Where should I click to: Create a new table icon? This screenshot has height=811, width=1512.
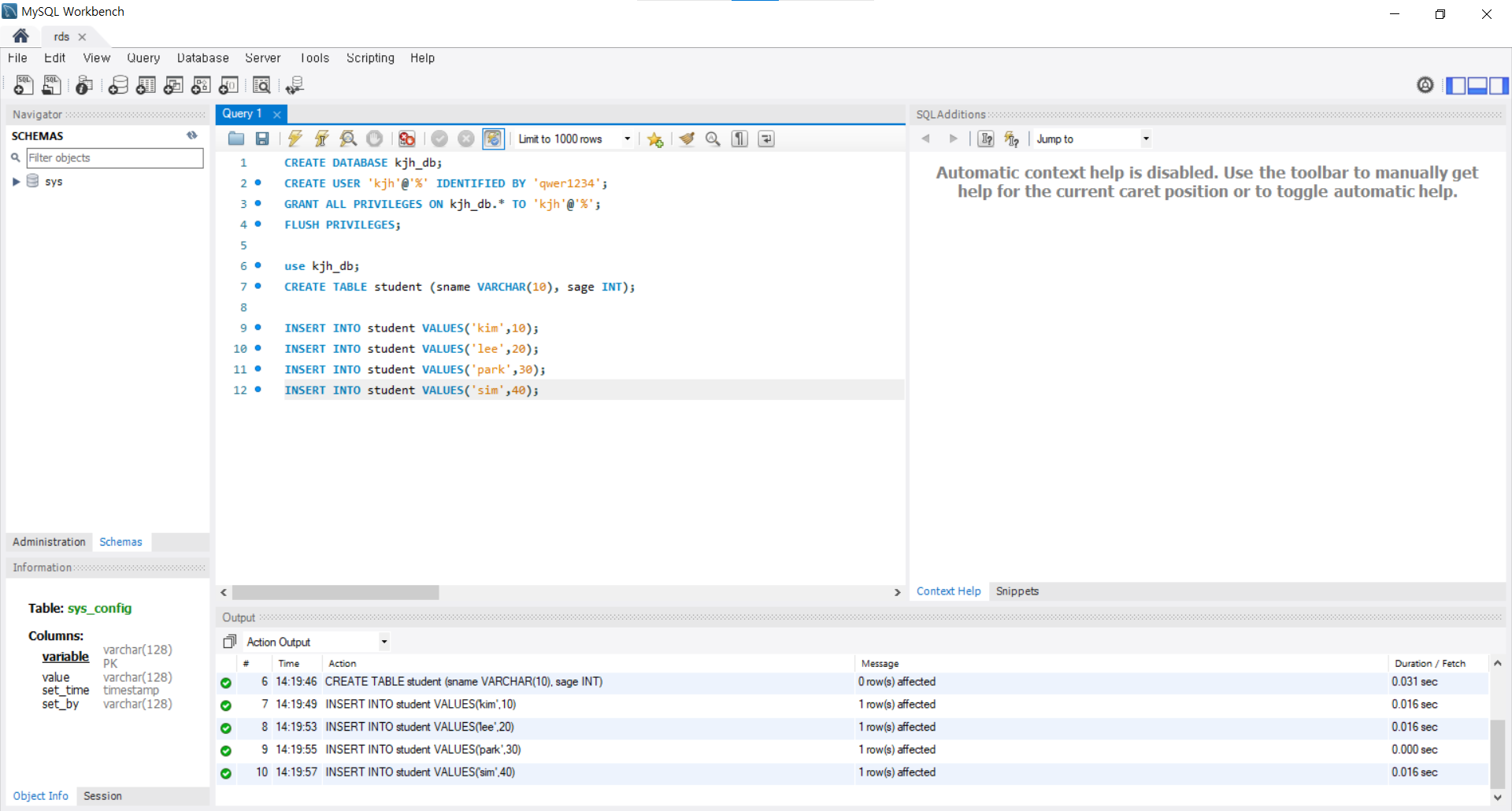[x=146, y=85]
